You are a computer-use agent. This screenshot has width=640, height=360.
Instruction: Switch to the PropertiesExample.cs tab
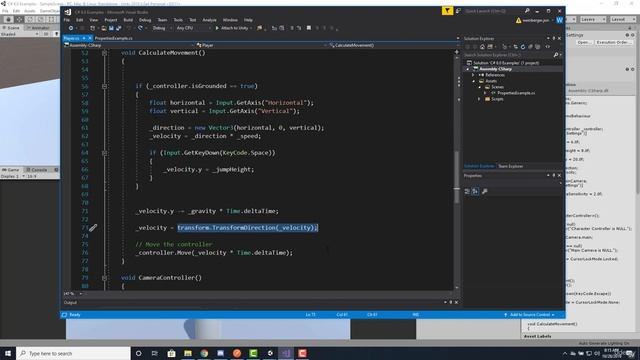coord(113,38)
